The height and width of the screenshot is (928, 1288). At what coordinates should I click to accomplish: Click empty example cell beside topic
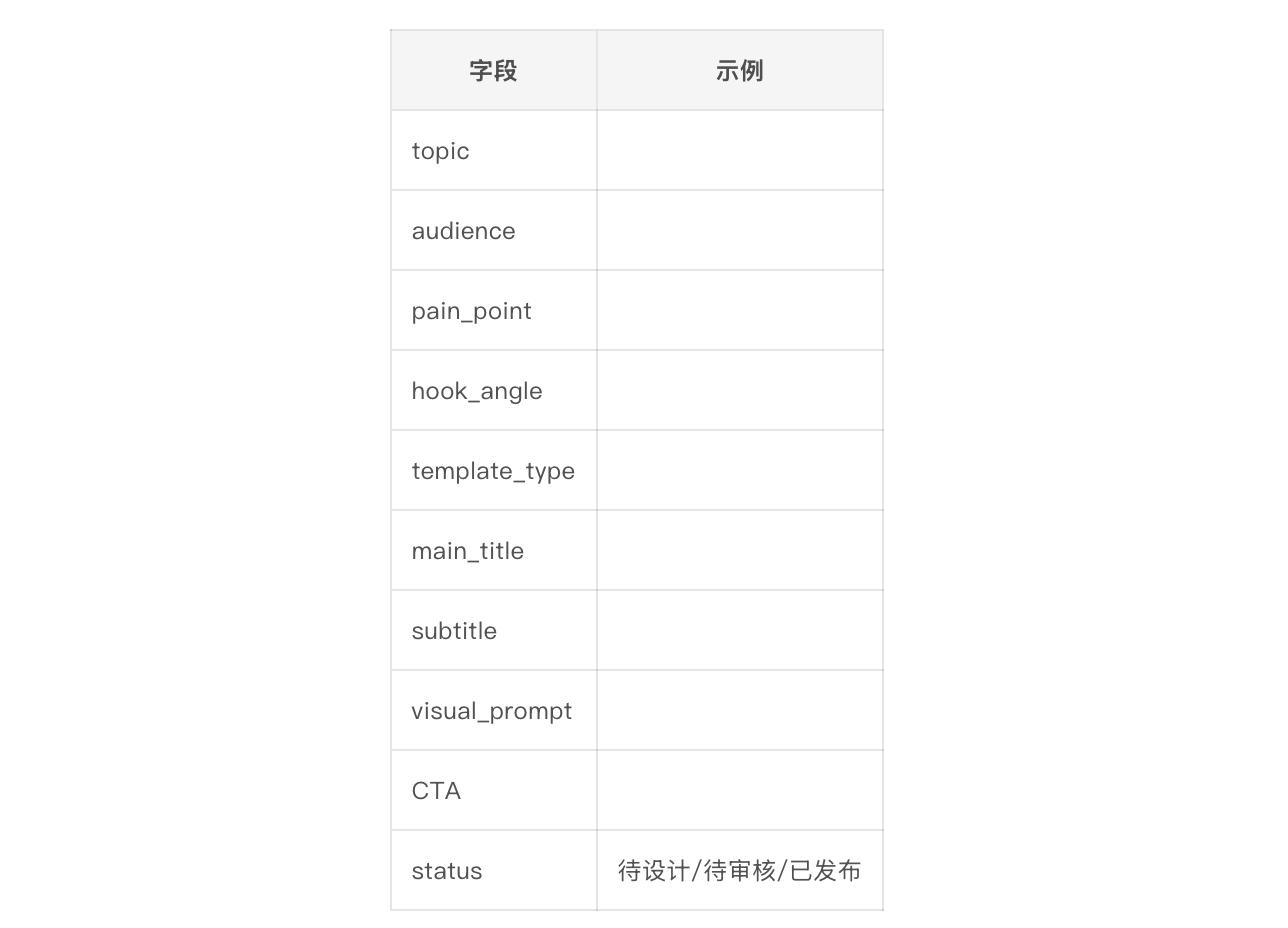click(740, 150)
